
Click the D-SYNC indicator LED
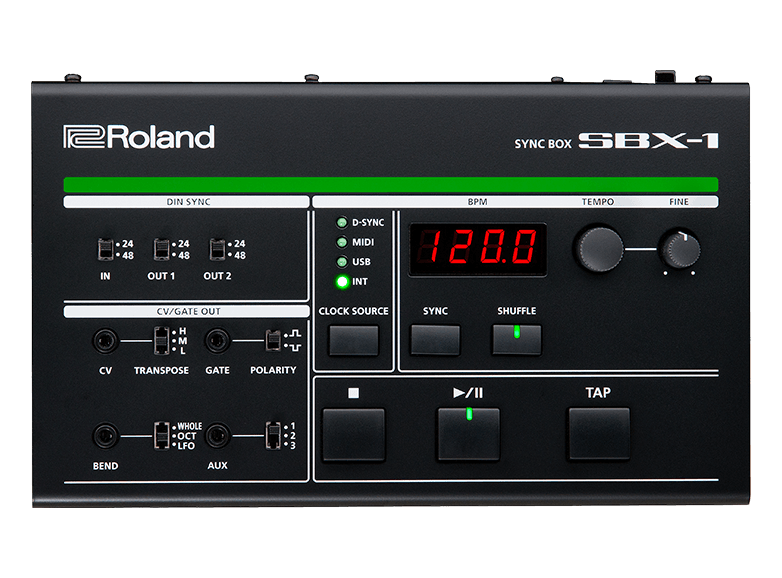point(342,222)
